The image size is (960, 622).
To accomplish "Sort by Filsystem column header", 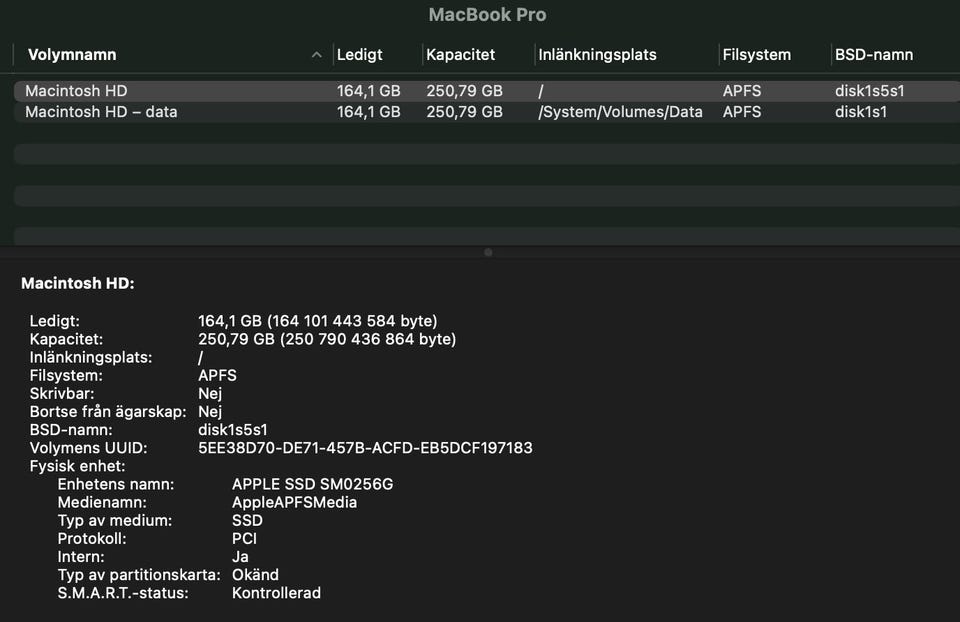I will (756, 54).
